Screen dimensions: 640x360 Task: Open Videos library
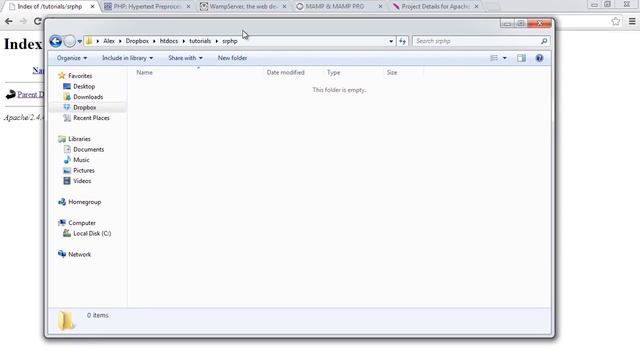82,181
